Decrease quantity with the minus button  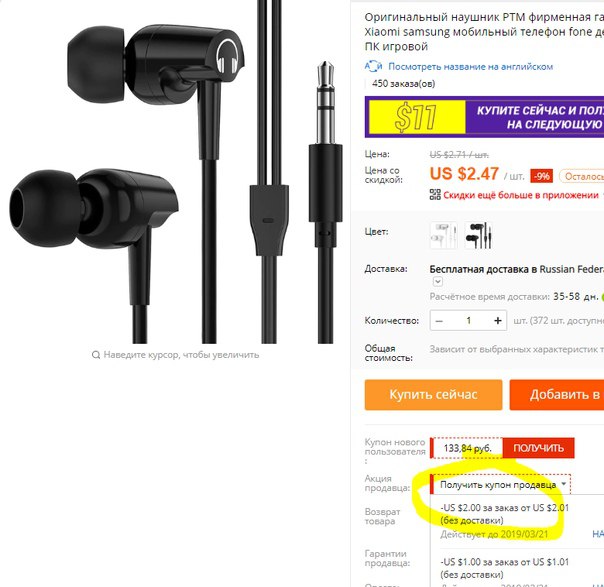439,320
